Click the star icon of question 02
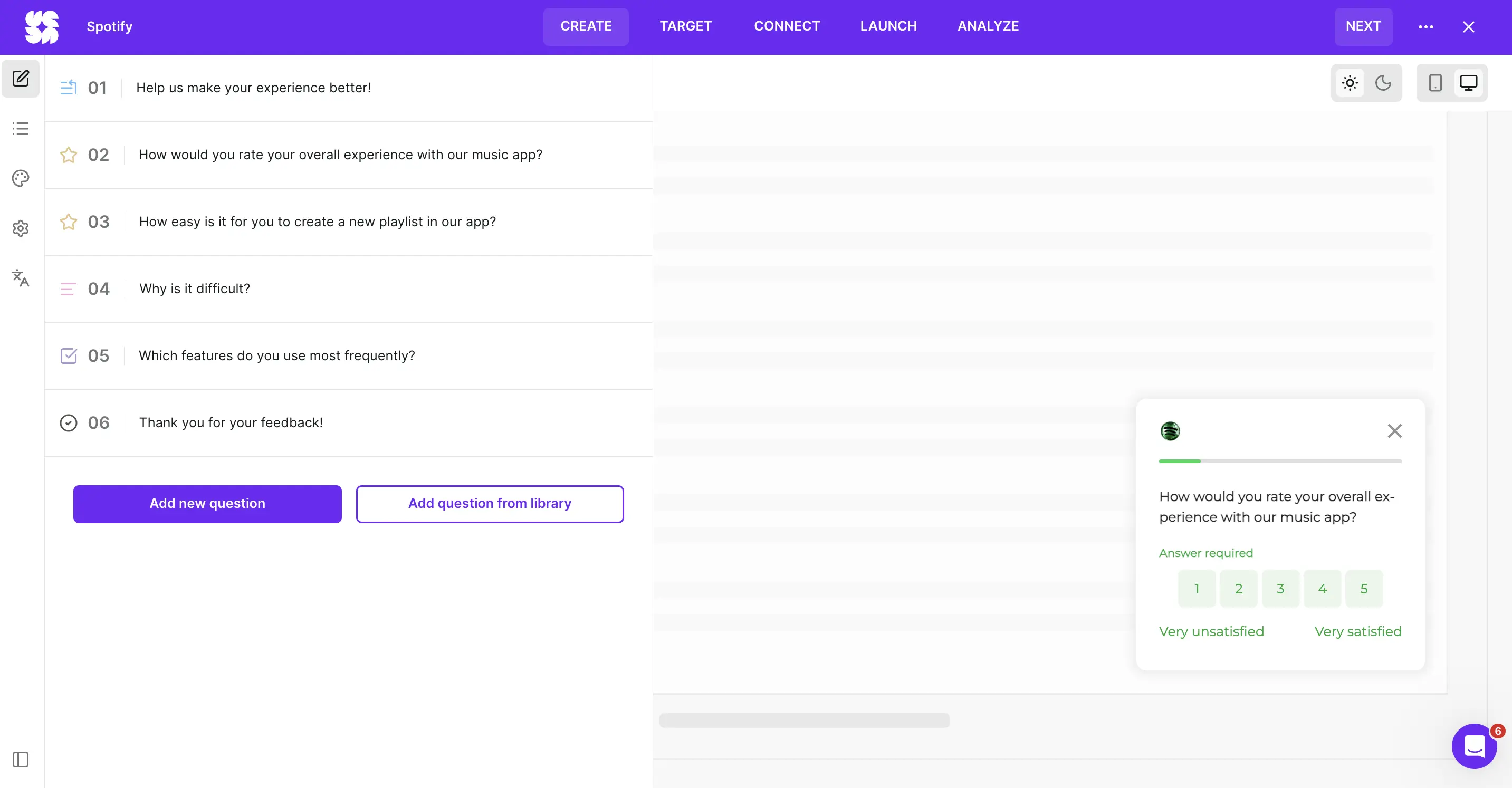 click(x=69, y=155)
